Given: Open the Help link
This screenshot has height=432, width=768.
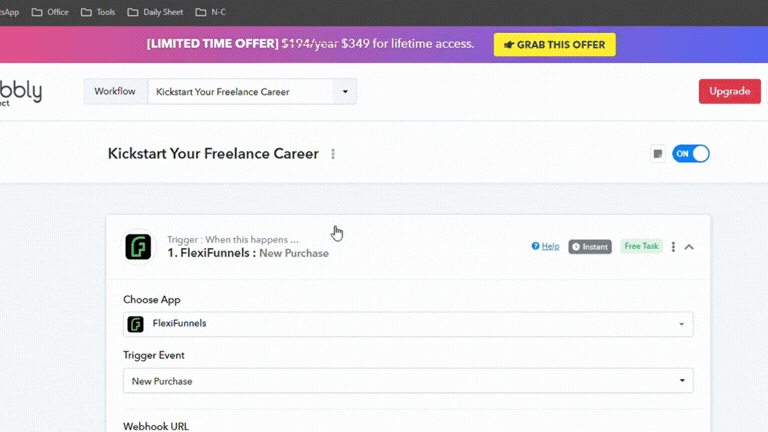Looking at the screenshot, I should (x=550, y=246).
